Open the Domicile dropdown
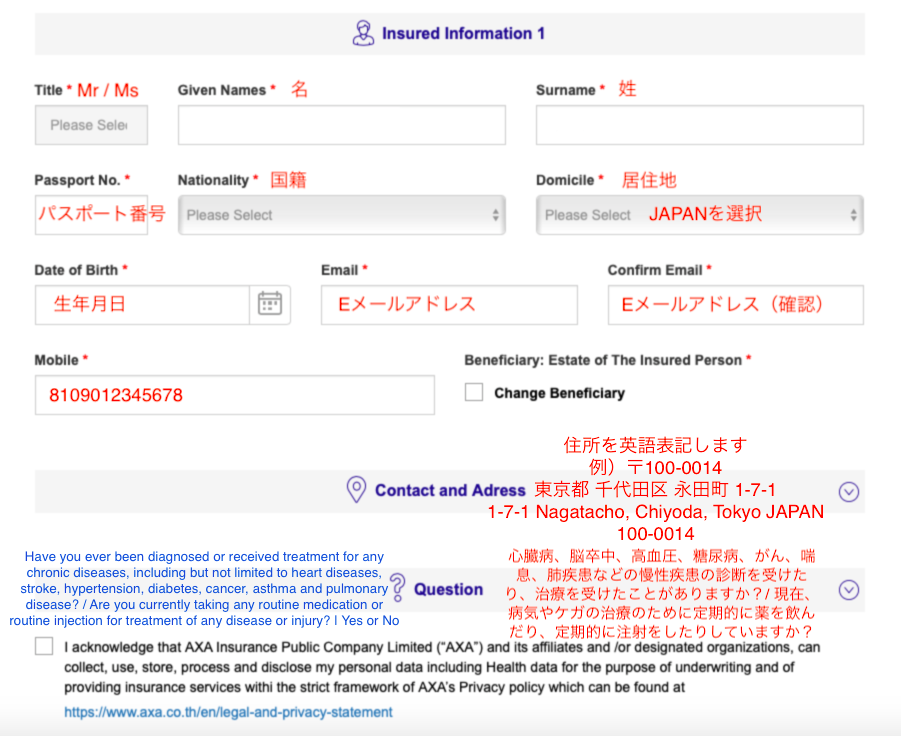The image size is (901, 736). pyautogui.click(x=700, y=215)
